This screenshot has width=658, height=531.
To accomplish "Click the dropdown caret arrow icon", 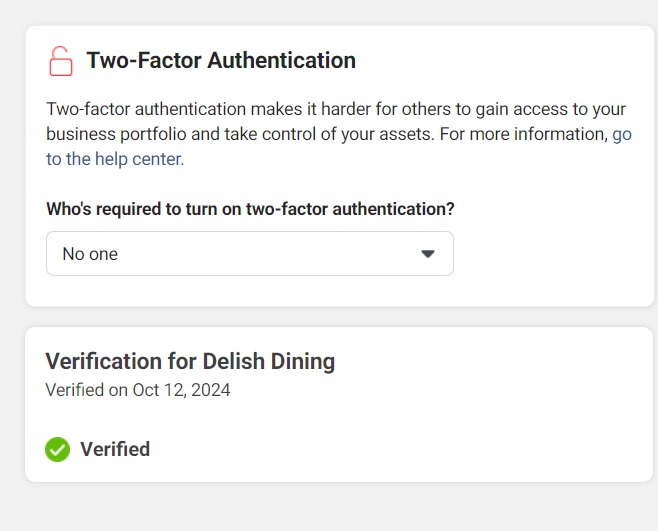I will [428, 254].
